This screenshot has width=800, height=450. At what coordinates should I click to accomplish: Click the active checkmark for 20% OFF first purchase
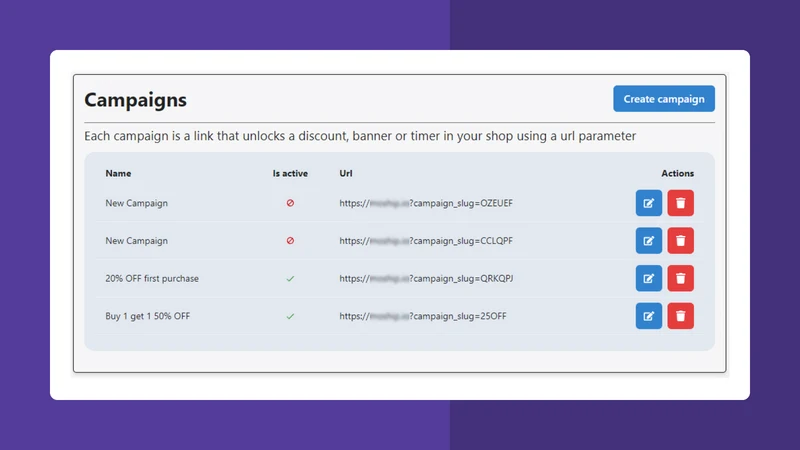[x=290, y=279]
